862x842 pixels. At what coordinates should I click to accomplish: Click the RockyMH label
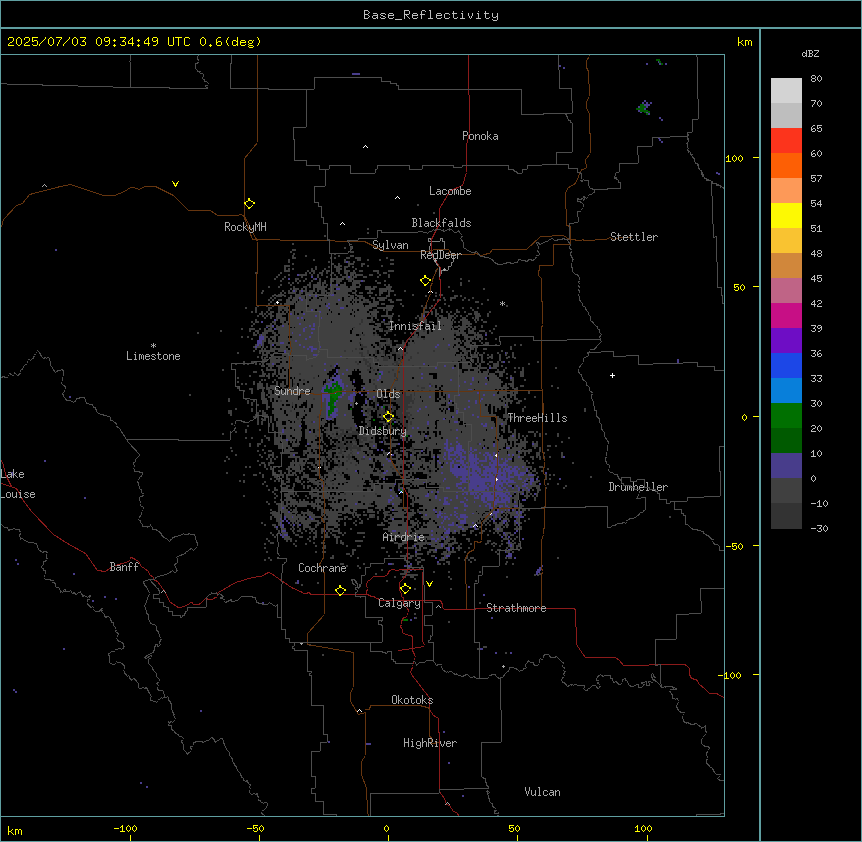[245, 227]
